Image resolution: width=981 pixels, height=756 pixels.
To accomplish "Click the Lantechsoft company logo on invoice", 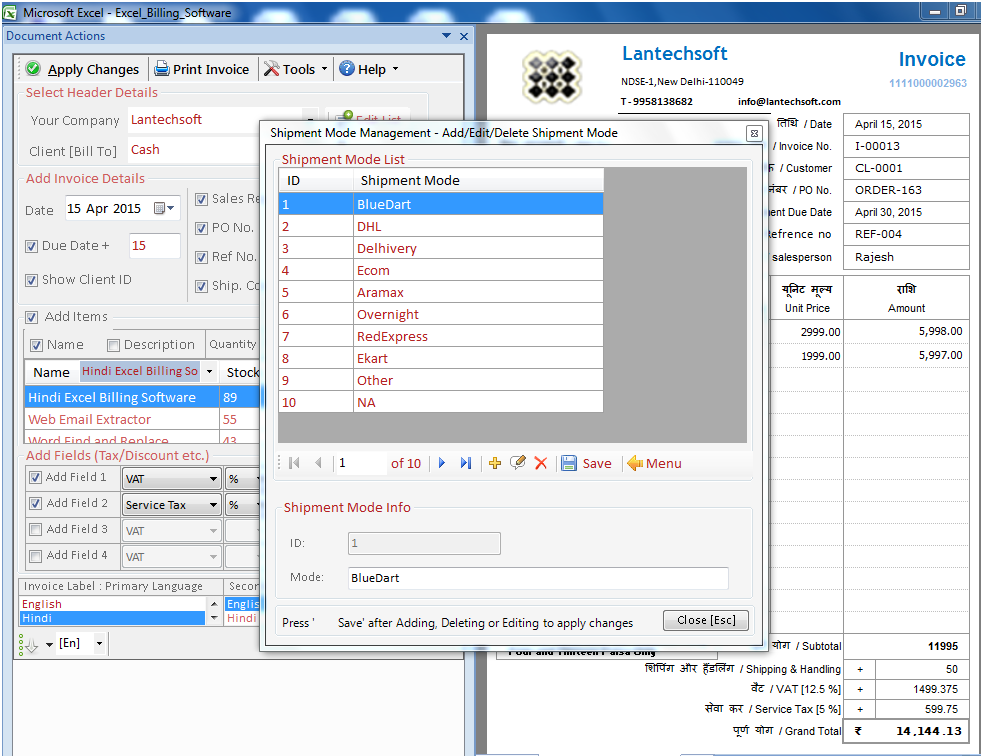I will point(551,77).
